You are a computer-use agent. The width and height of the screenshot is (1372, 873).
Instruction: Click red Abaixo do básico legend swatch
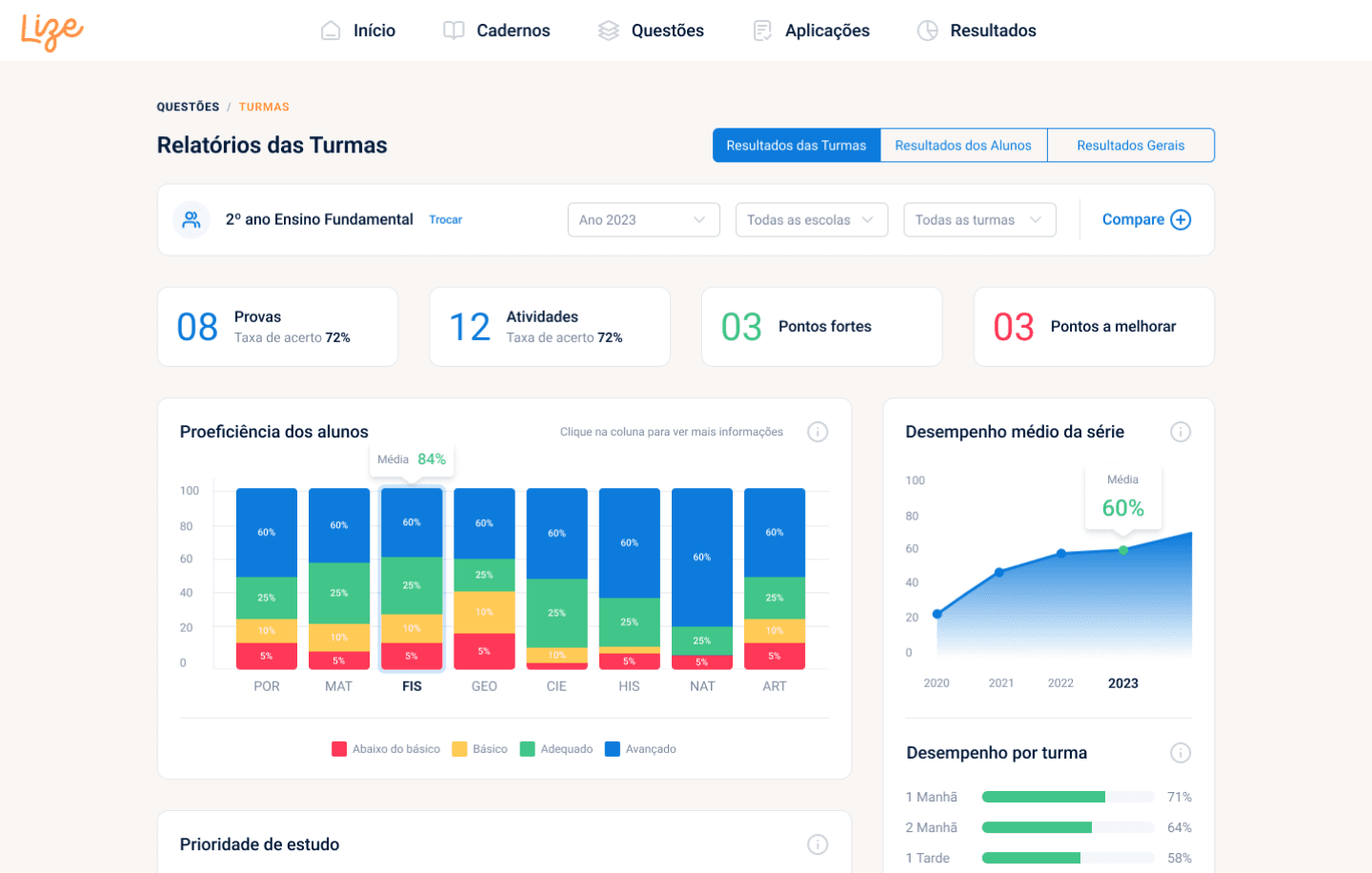(x=339, y=749)
